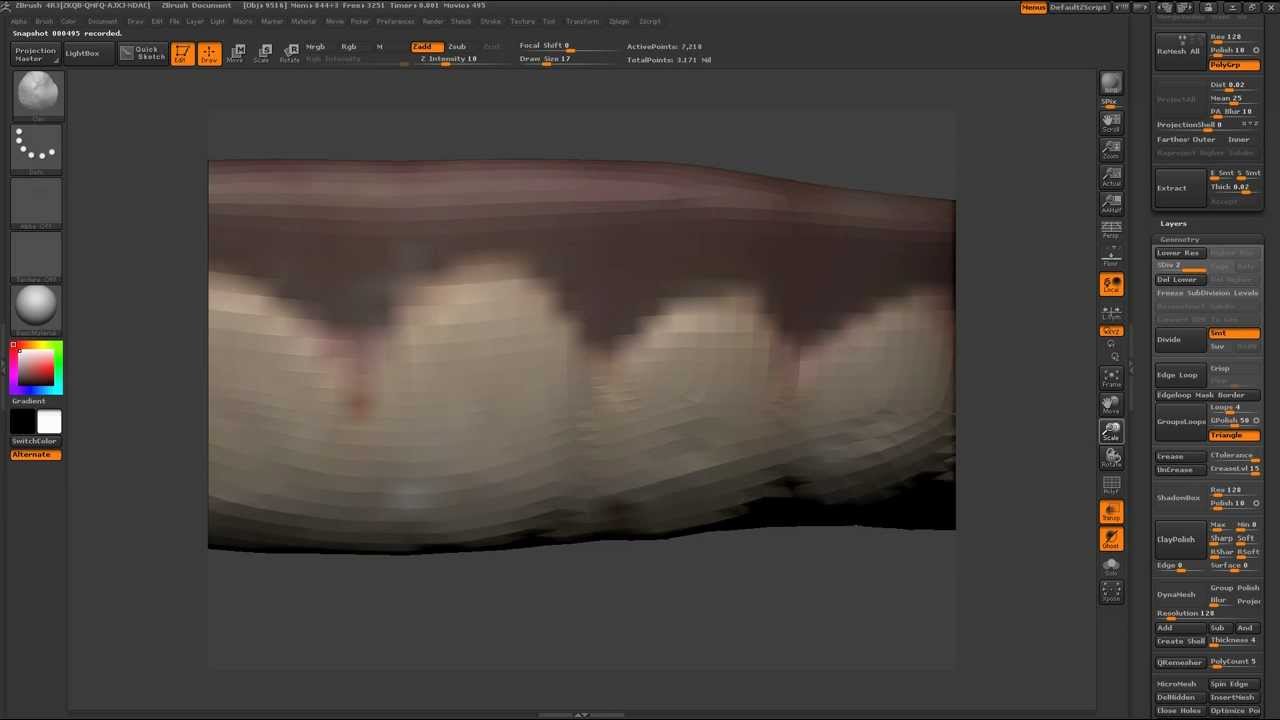Click the BPR render icon
The height and width of the screenshot is (720, 1280).
pos(1111,84)
